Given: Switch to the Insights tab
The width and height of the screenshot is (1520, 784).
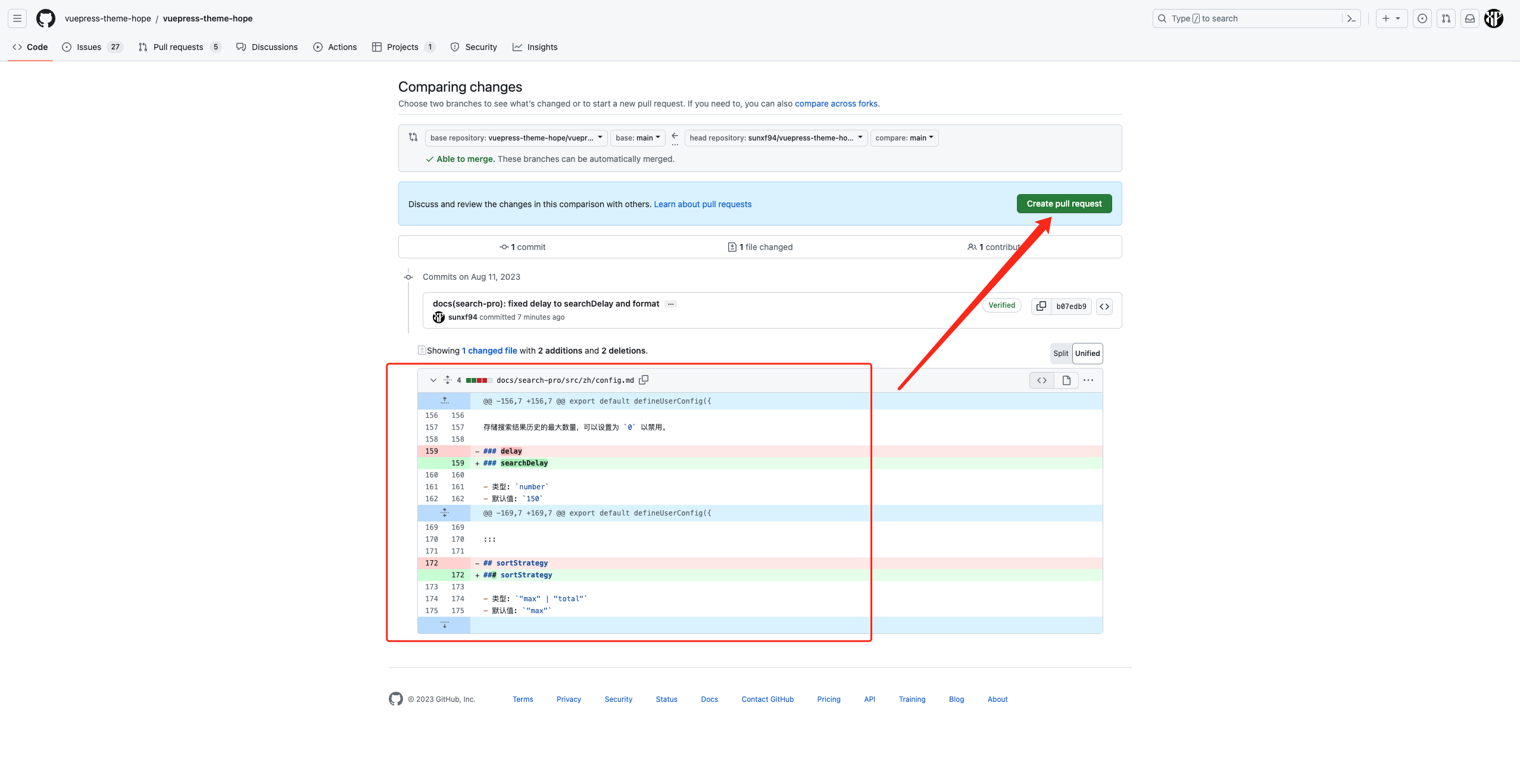Looking at the screenshot, I should tap(535, 47).
